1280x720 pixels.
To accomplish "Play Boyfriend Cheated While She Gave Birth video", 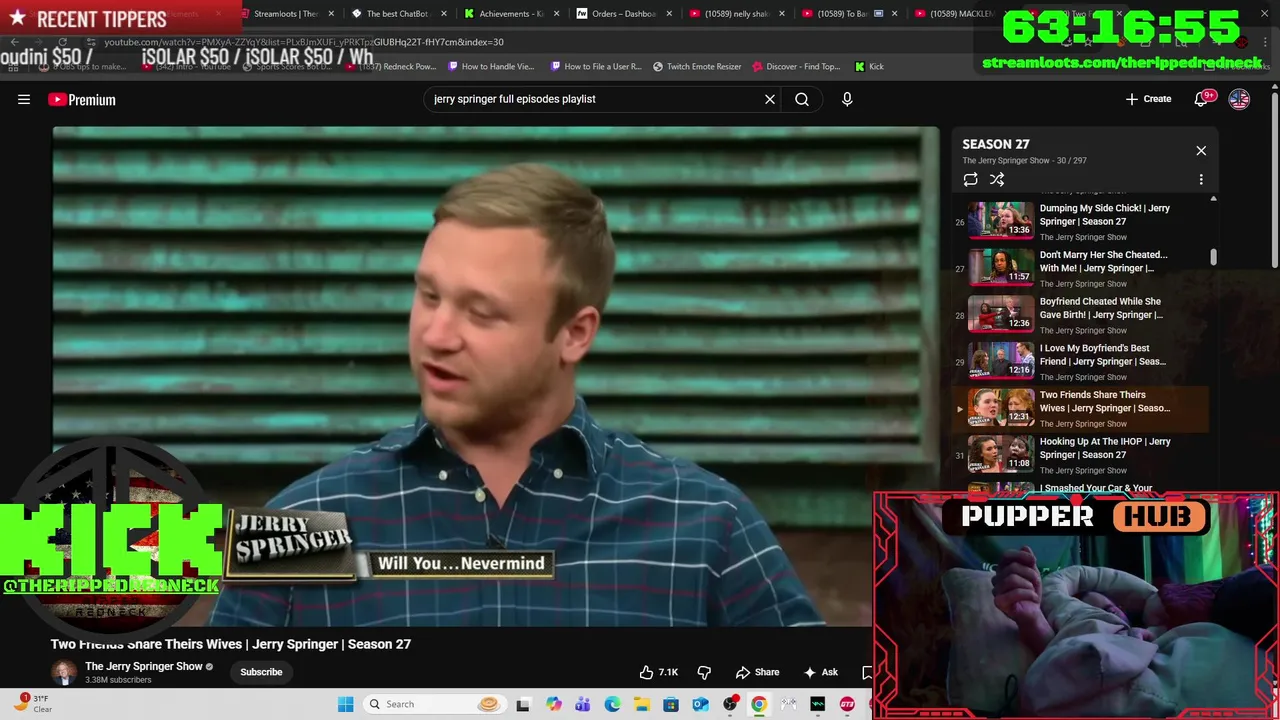I will click(1080, 315).
